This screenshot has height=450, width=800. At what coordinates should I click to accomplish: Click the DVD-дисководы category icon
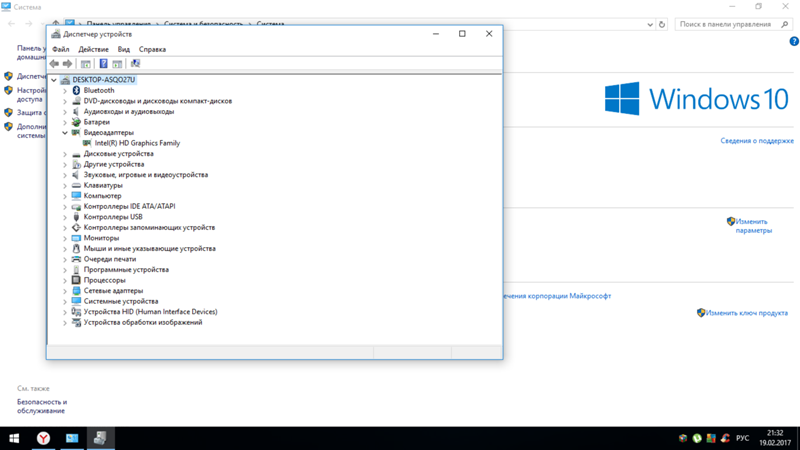(76, 101)
